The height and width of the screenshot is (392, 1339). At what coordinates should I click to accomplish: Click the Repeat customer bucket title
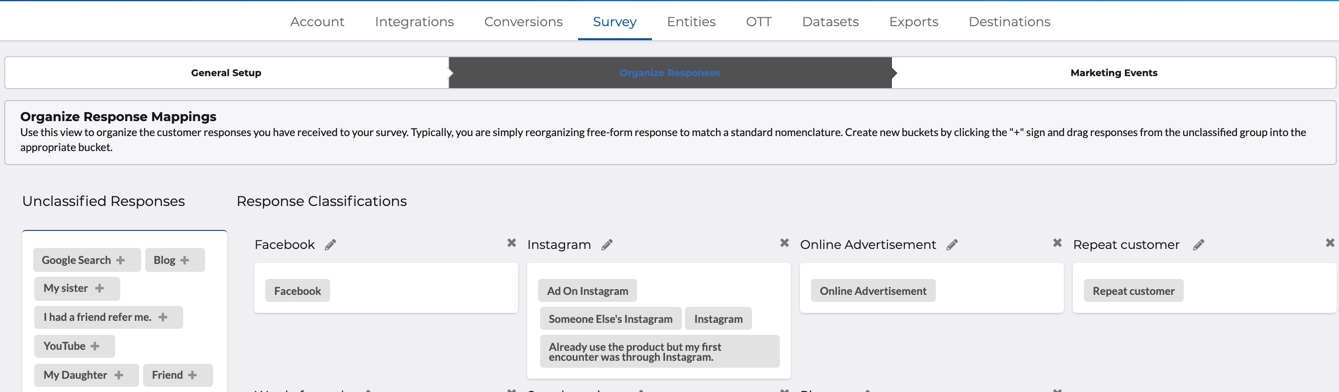click(1127, 245)
